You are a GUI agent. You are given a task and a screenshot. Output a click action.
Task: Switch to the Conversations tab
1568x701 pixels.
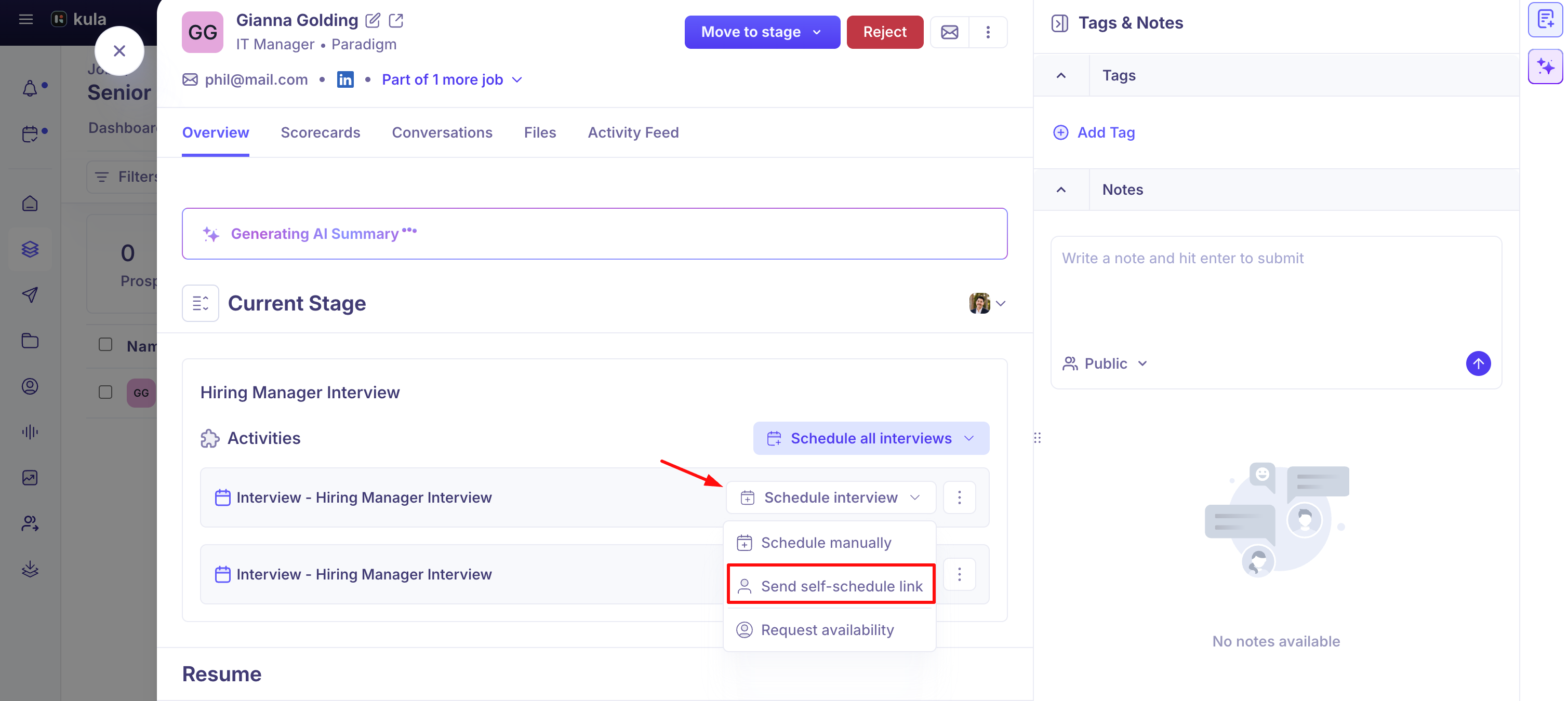pos(442,132)
